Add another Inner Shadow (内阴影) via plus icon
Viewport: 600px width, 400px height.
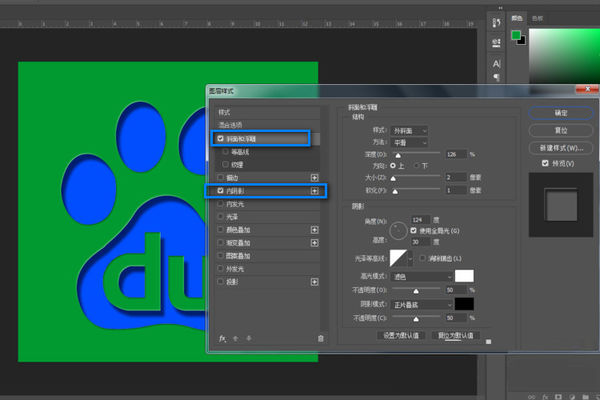pos(315,191)
